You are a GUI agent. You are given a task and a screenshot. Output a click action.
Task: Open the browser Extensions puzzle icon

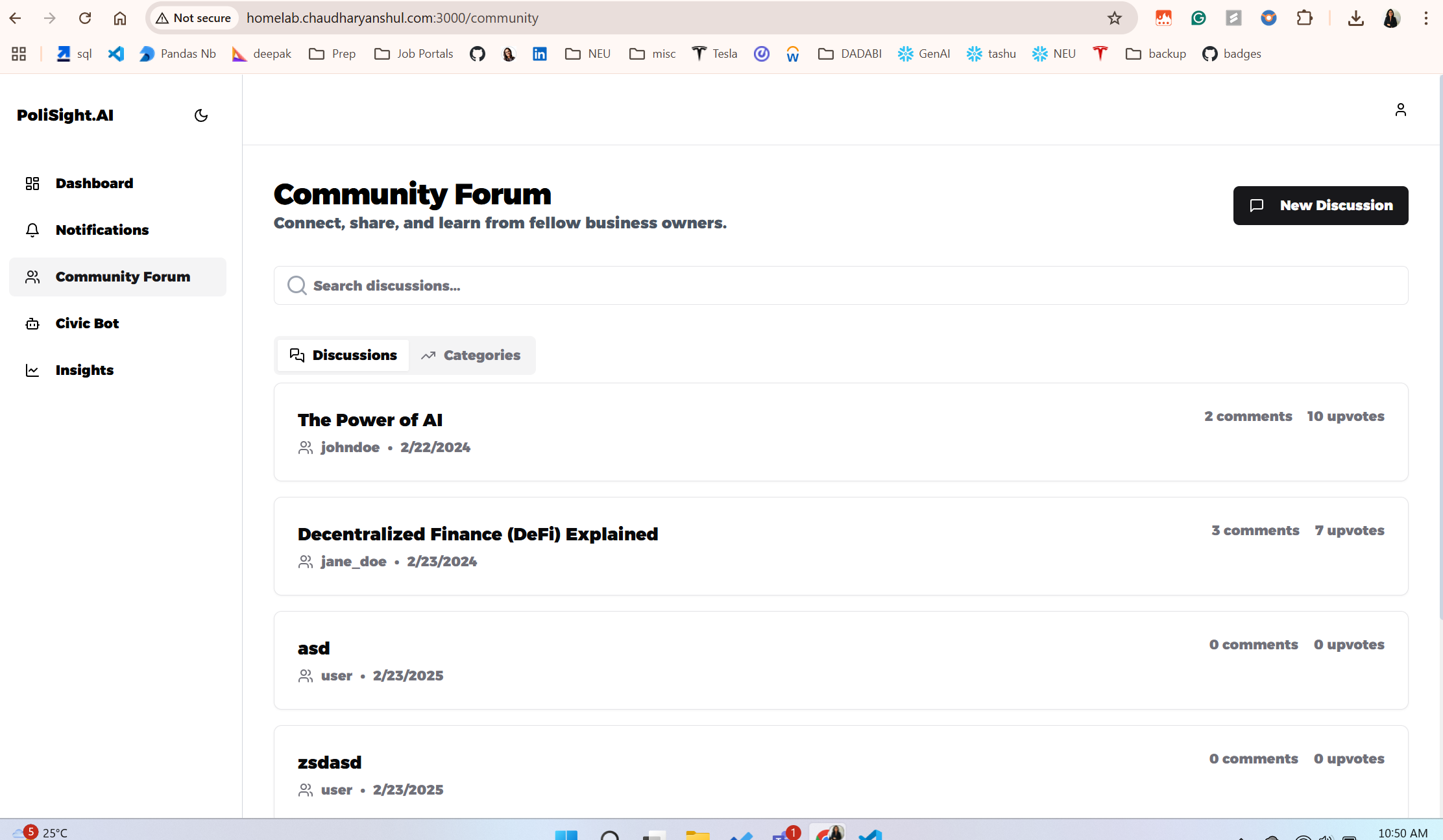pos(1304,18)
